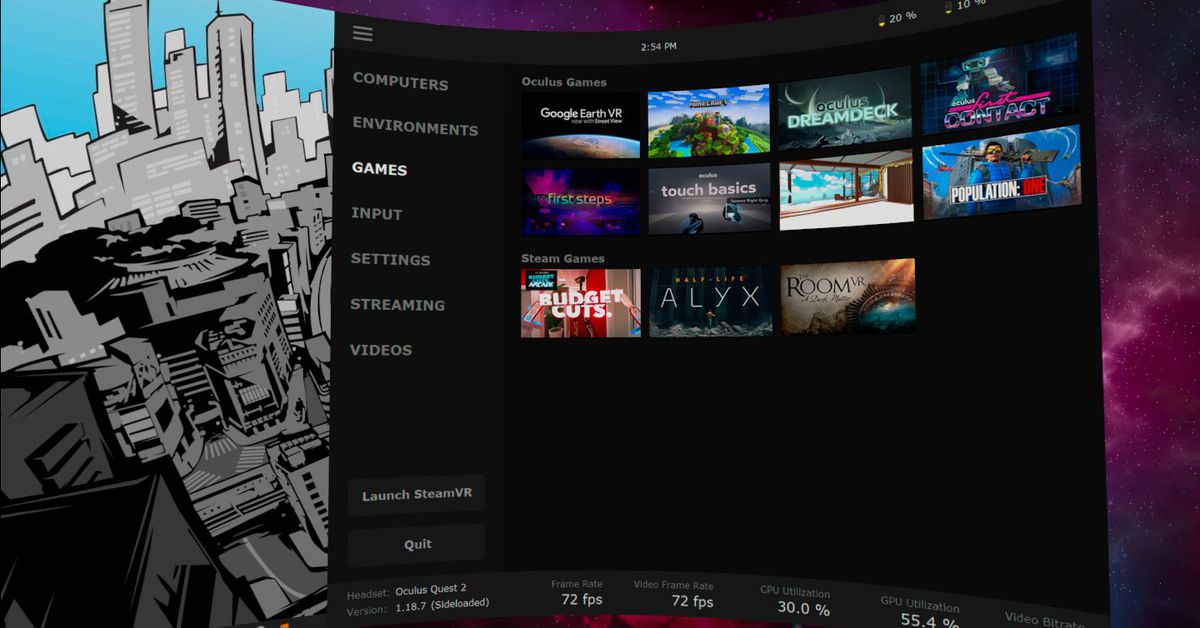Open the Videos section
1200x628 pixels.
tap(380, 350)
